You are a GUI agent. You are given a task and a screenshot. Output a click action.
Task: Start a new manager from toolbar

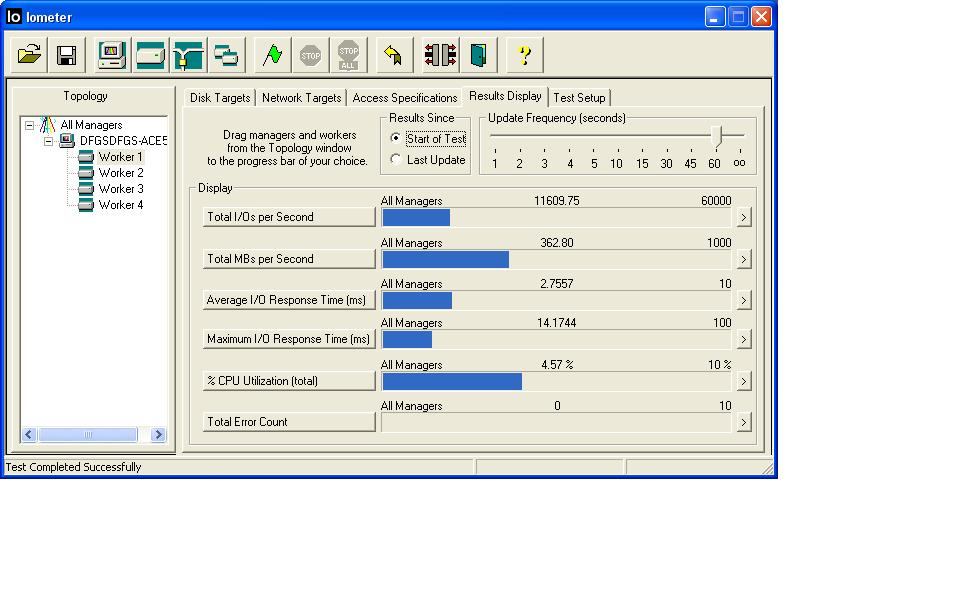point(112,55)
